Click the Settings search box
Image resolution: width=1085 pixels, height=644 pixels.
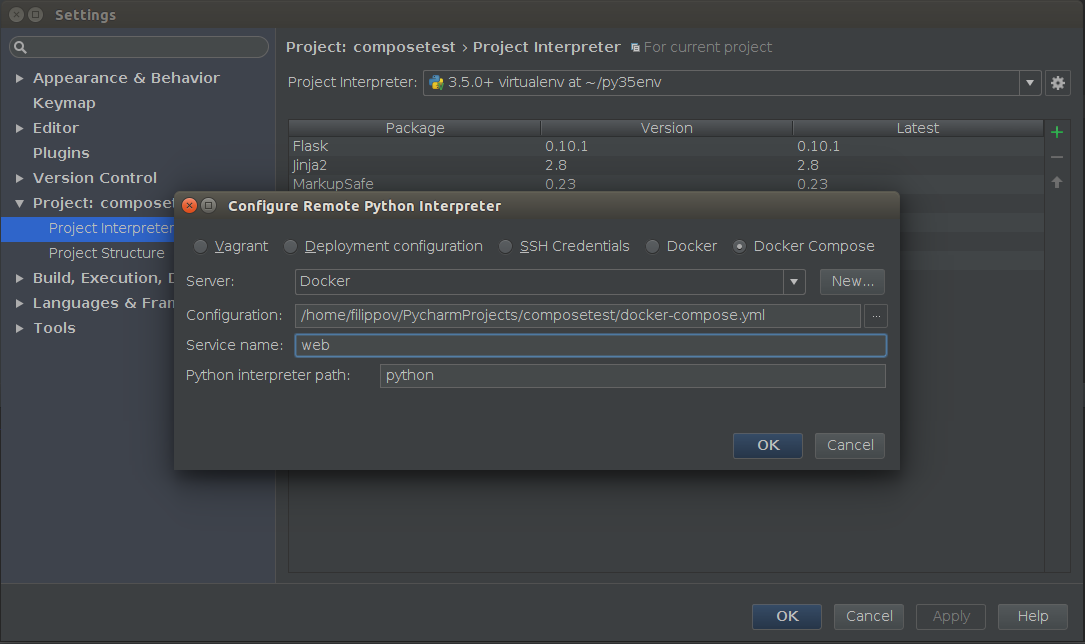(138, 47)
